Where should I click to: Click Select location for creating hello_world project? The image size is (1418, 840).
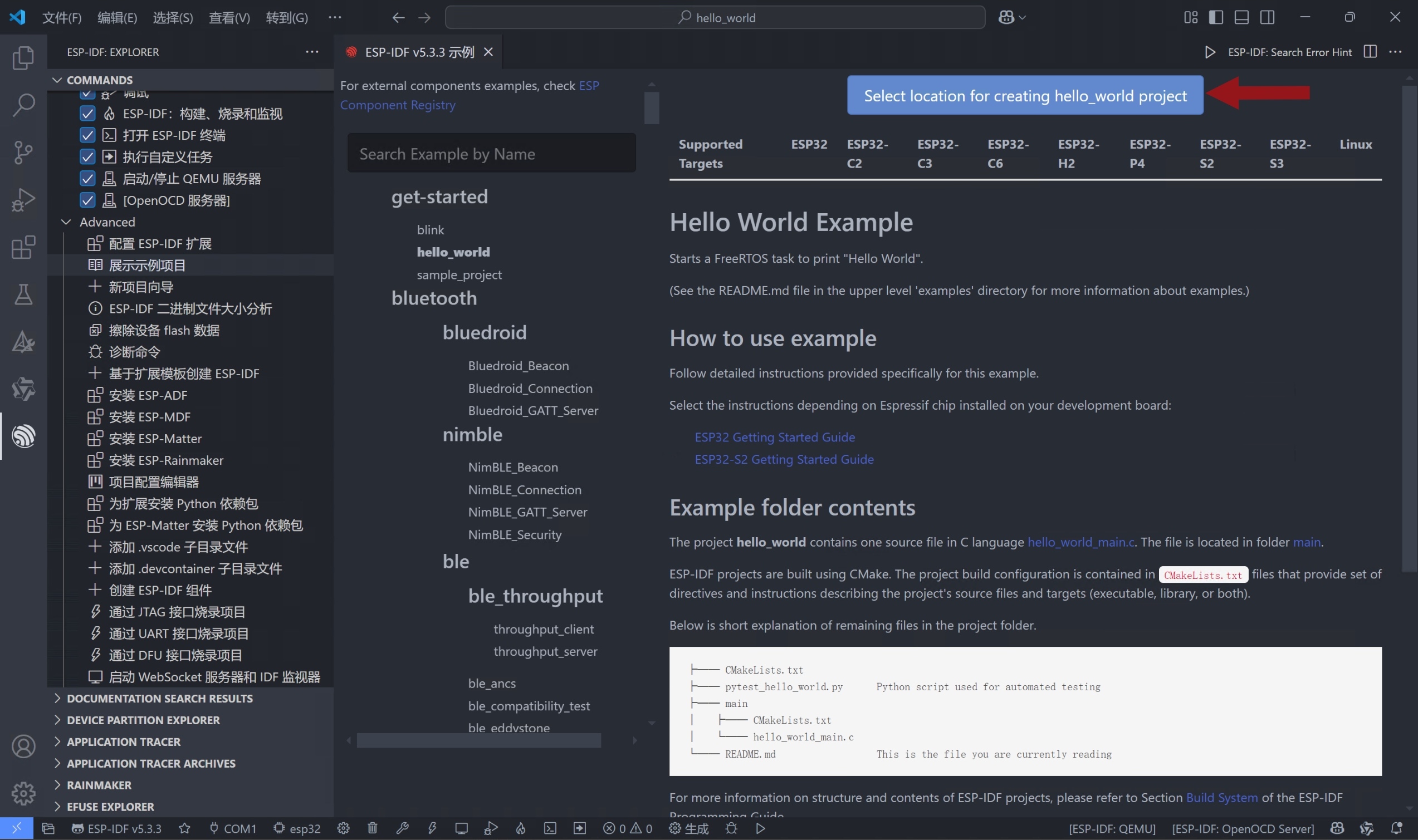pyautogui.click(x=1025, y=96)
